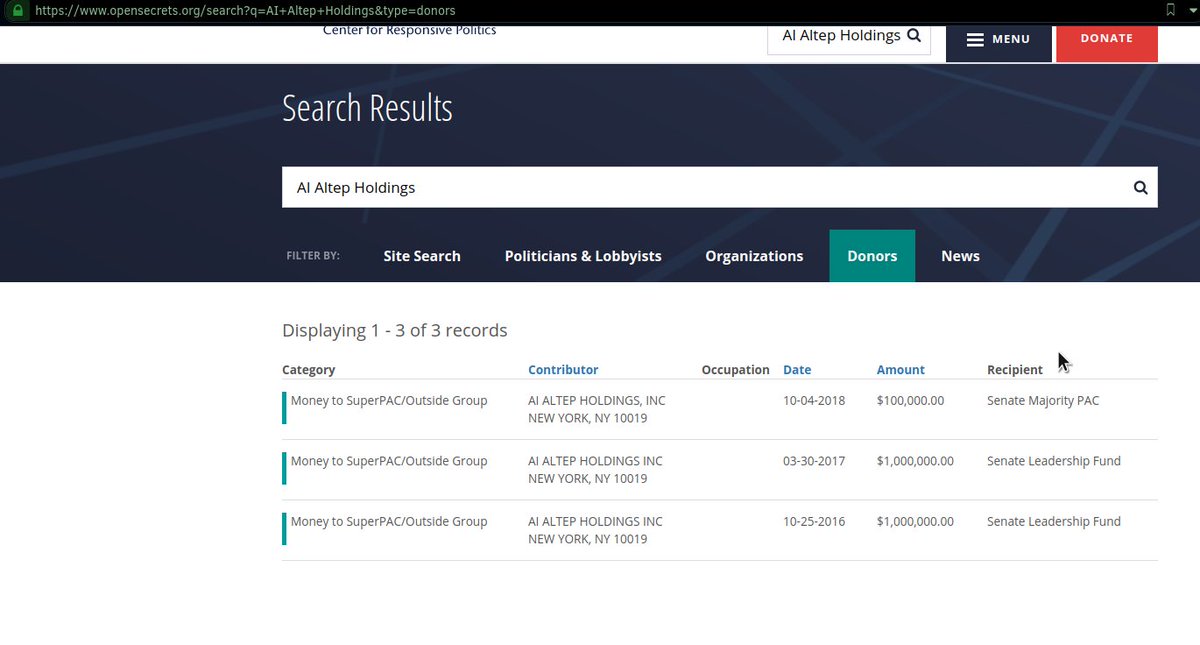Screen dimensions: 1200x645
Task: Sort by the Amount column header
Action: [x=901, y=370]
